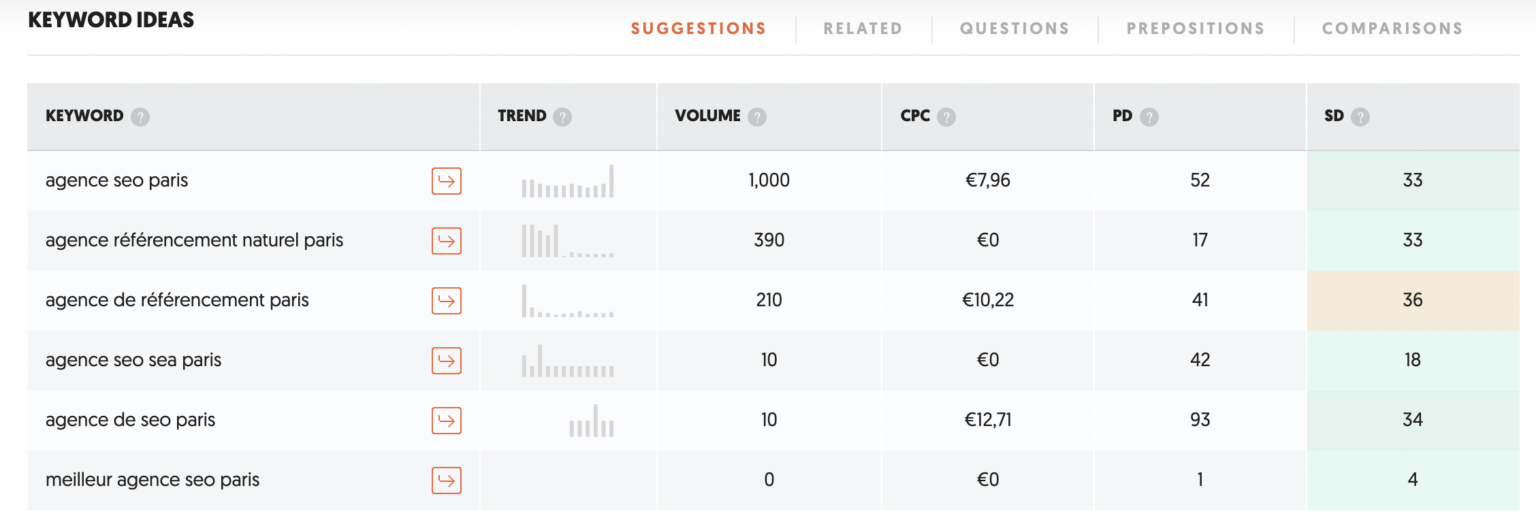Select the orange SD cell showing 36
Screen dimensions: 1536x520
(x=1412, y=300)
